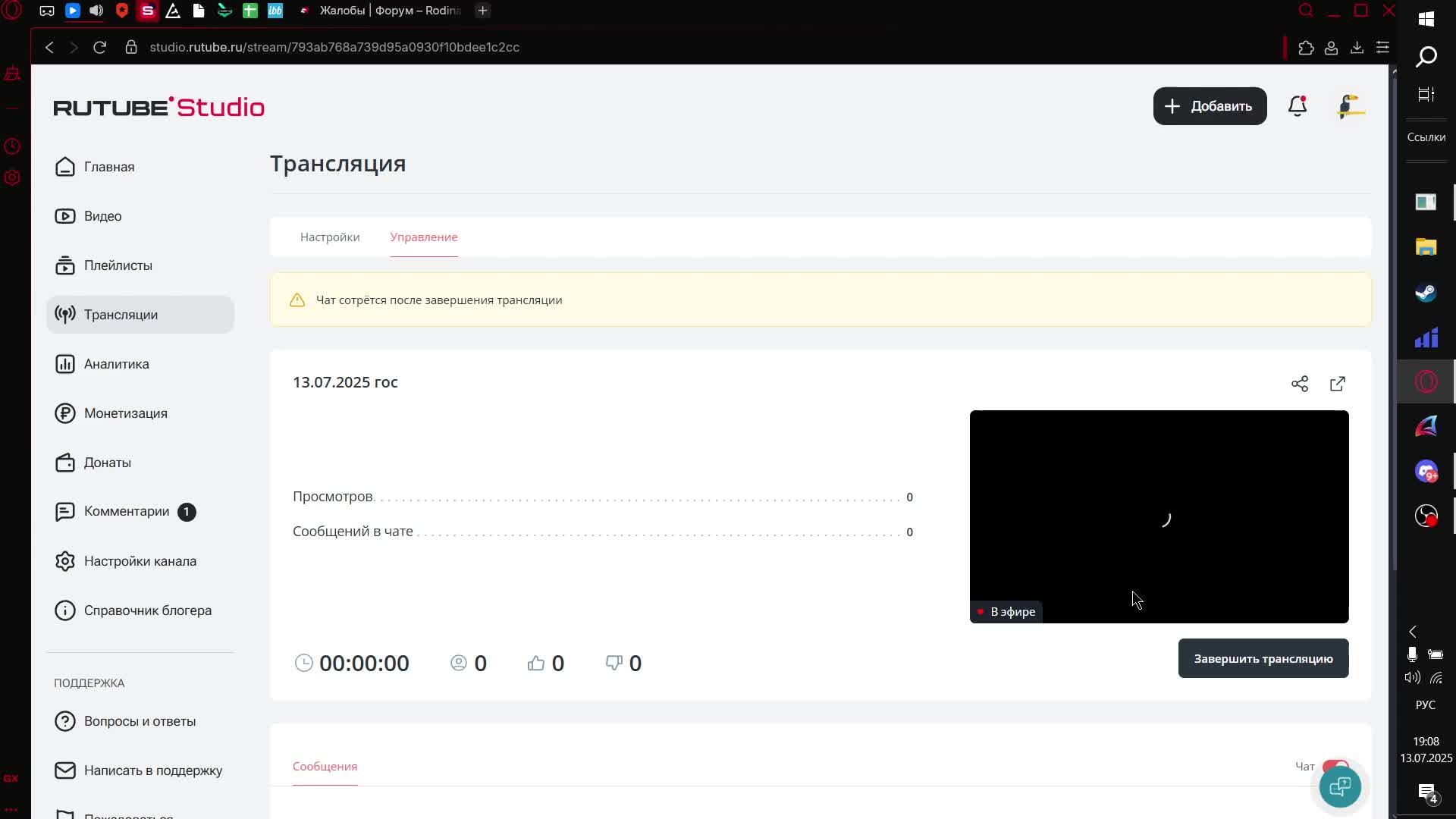The image size is (1456, 819).
Task: Open stream in new window icon
Action: pyautogui.click(x=1338, y=384)
